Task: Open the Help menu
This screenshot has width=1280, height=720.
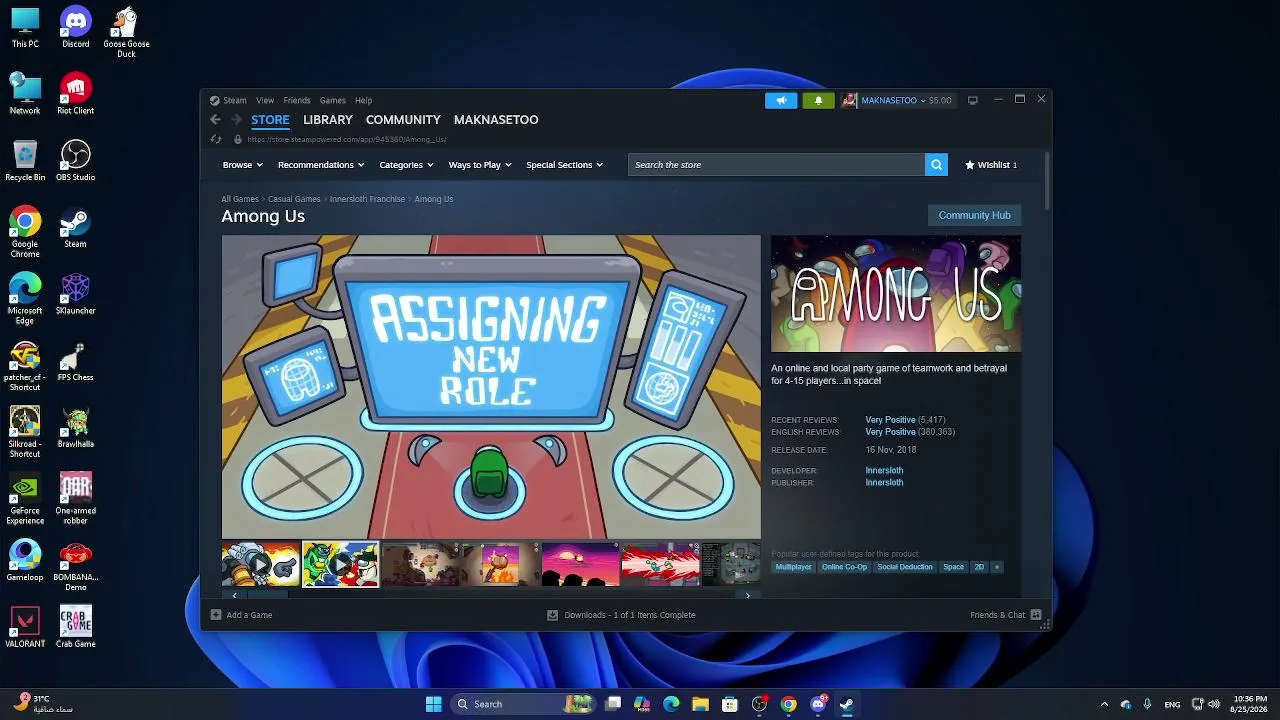Action: (364, 100)
